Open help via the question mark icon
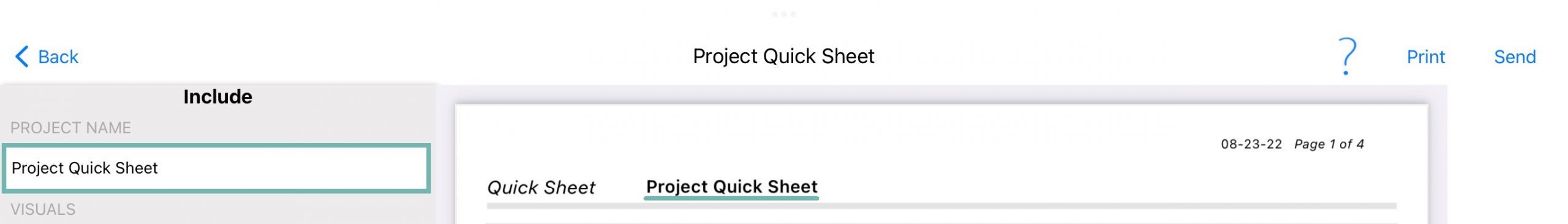Viewport: 1568px width, 224px height. (1347, 56)
